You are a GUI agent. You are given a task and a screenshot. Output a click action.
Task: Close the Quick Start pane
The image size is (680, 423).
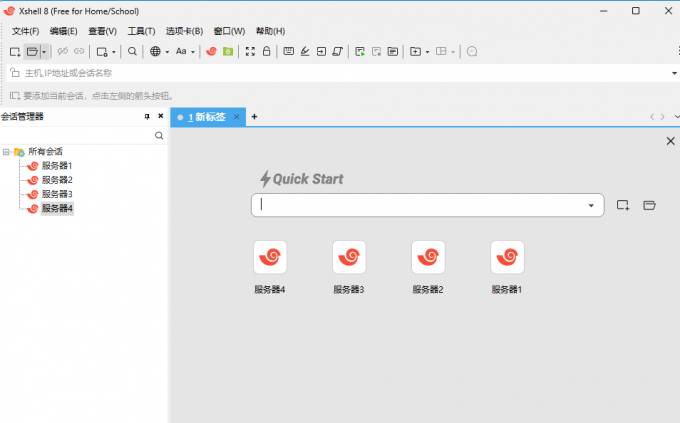(670, 141)
